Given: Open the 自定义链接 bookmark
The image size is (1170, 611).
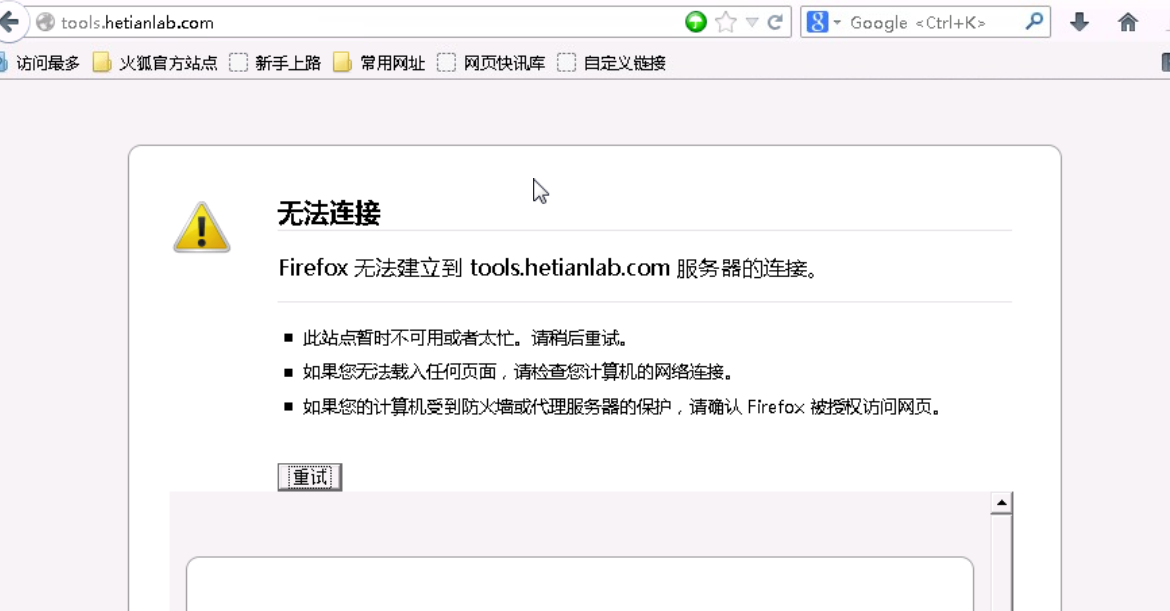Looking at the screenshot, I should (x=612, y=63).
